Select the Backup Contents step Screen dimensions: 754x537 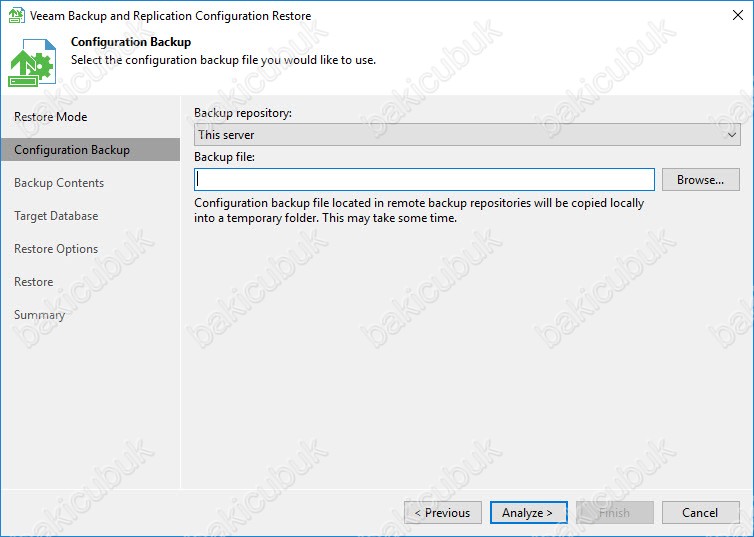point(59,183)
